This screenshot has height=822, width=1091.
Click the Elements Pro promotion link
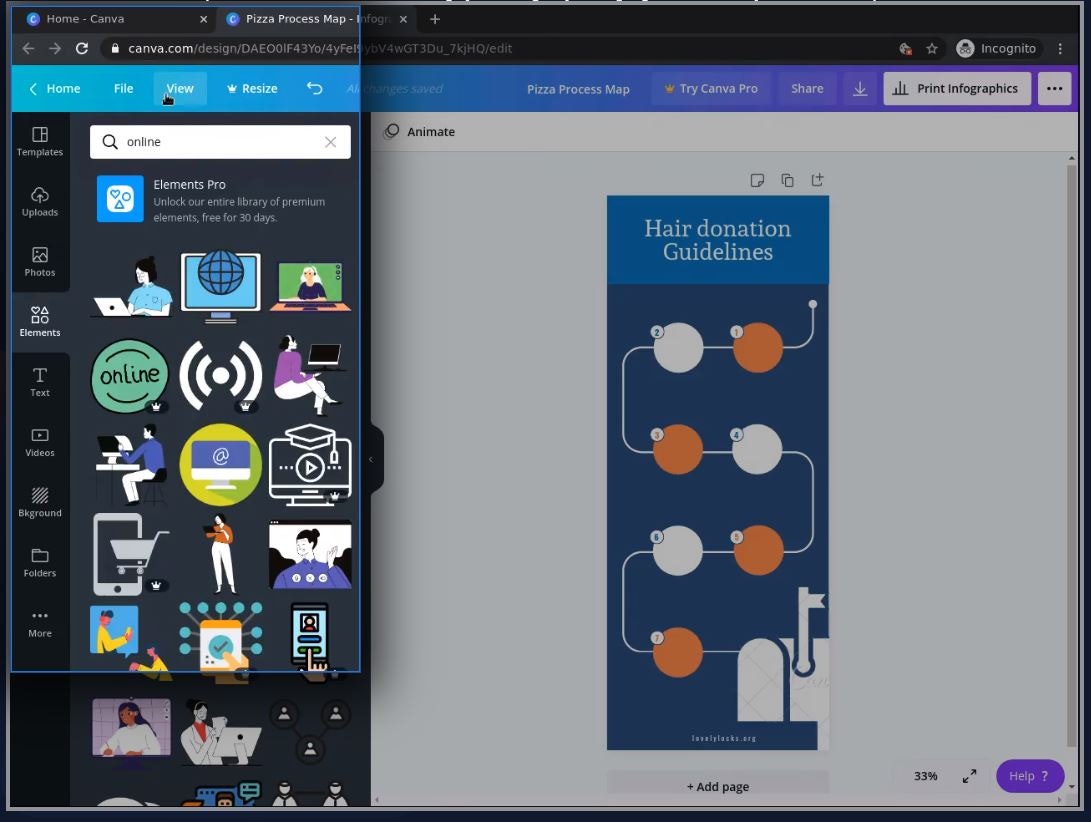220,200
